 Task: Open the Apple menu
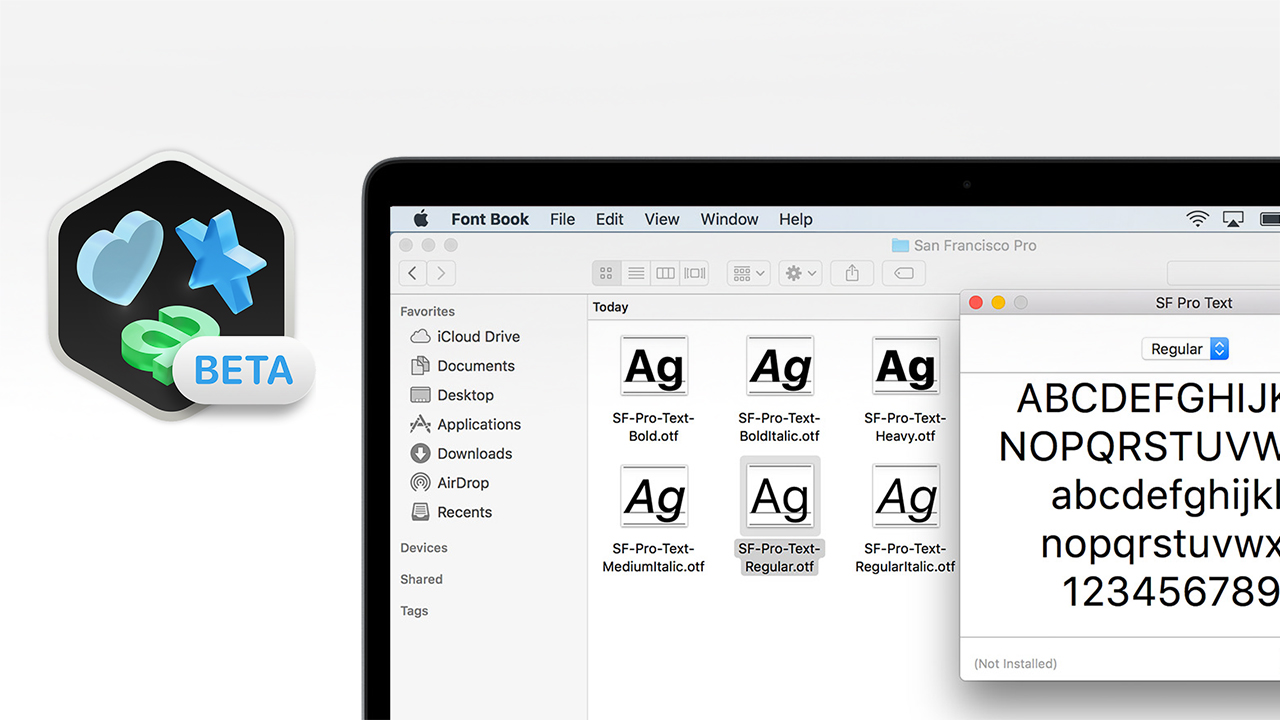[x=421, y=219]
